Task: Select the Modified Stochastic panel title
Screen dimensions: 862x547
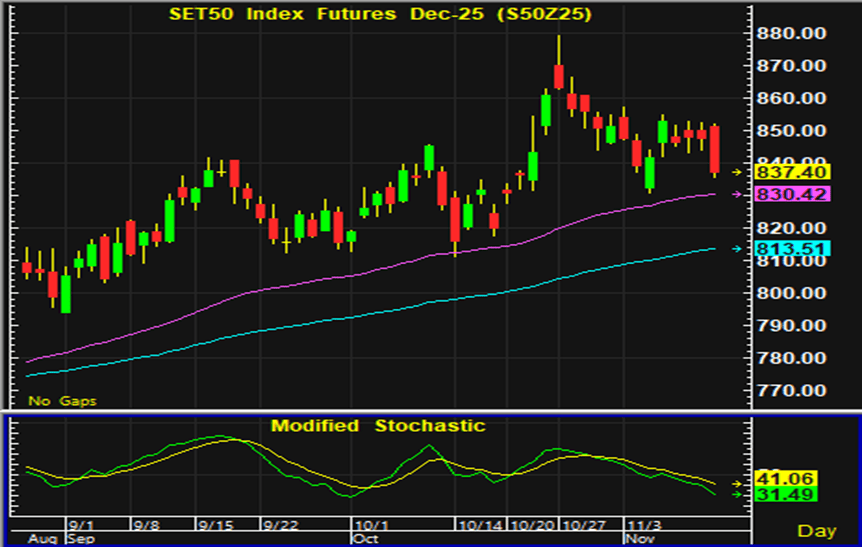Action: click(378, 426)
